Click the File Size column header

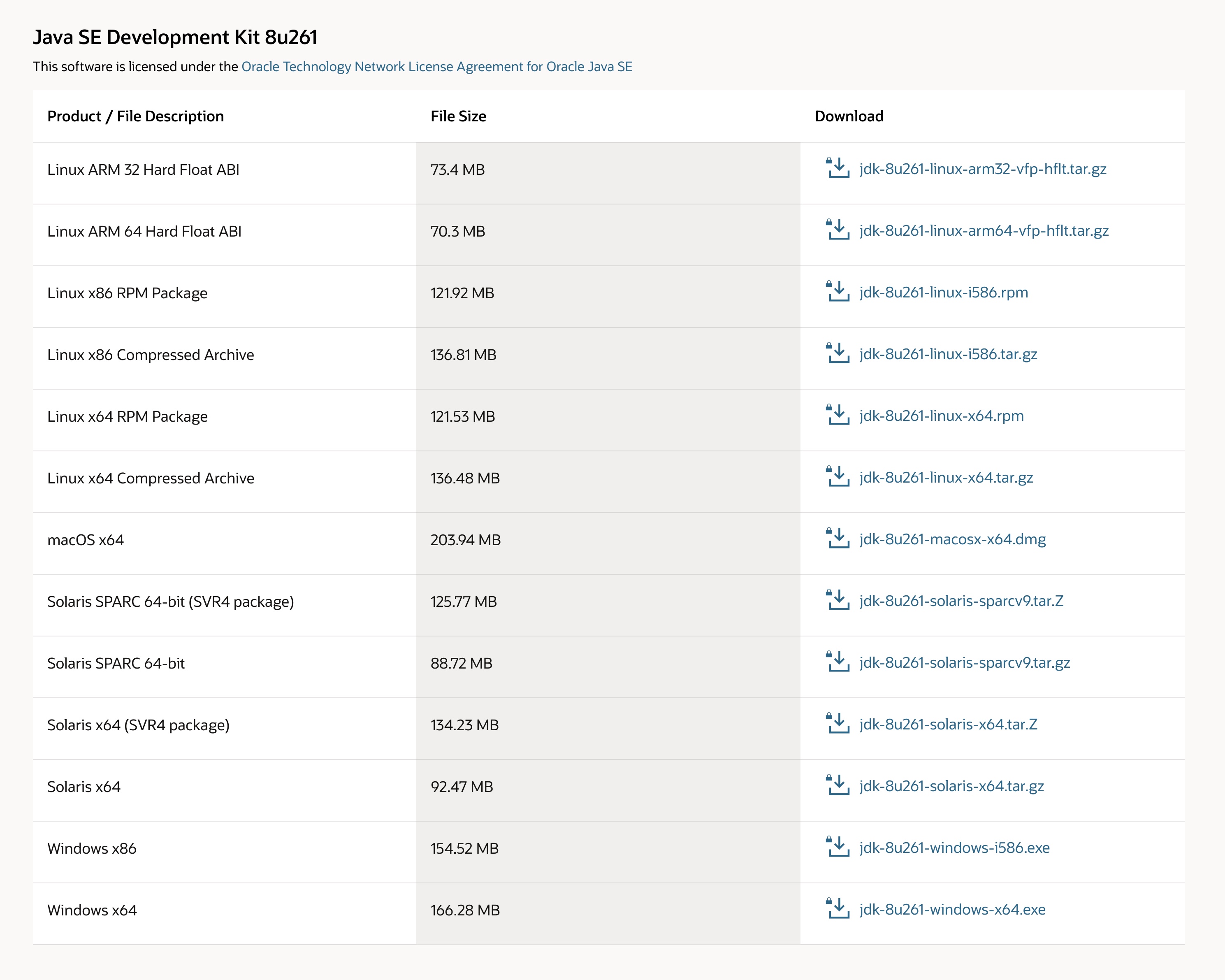[458, 116]
